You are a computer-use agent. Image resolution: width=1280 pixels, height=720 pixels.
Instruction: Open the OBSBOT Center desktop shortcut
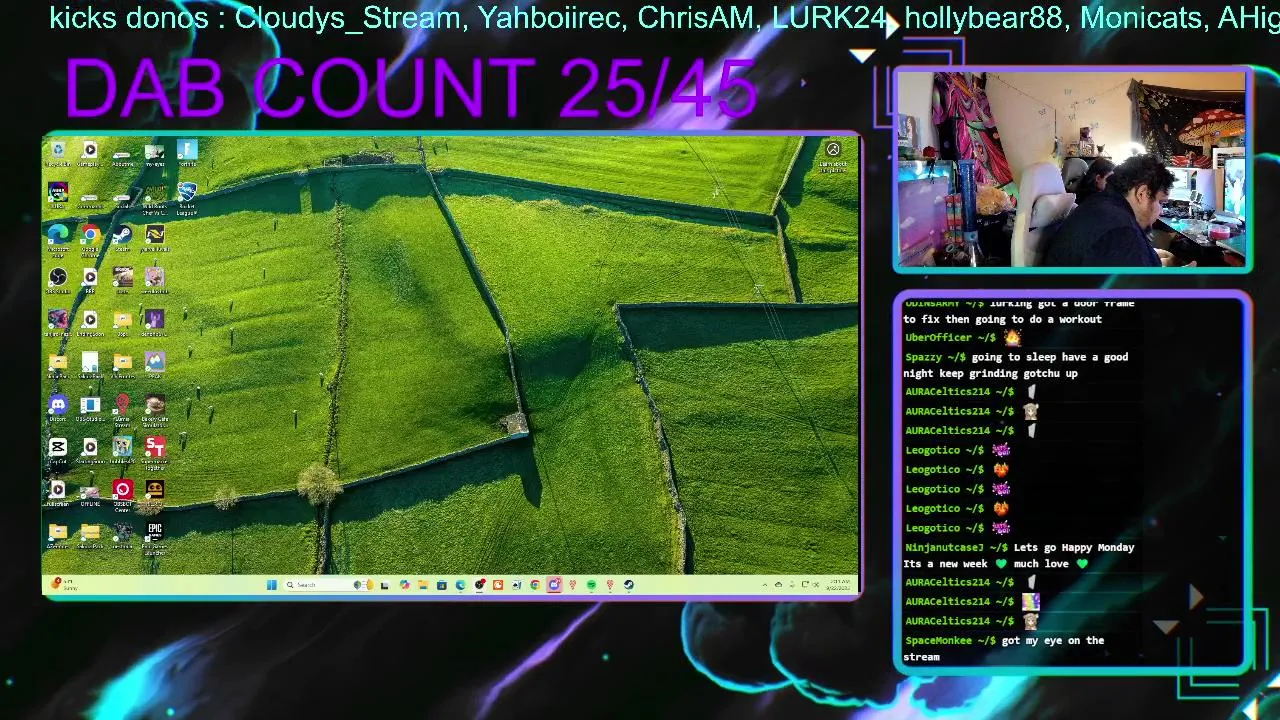pos(123,496)
